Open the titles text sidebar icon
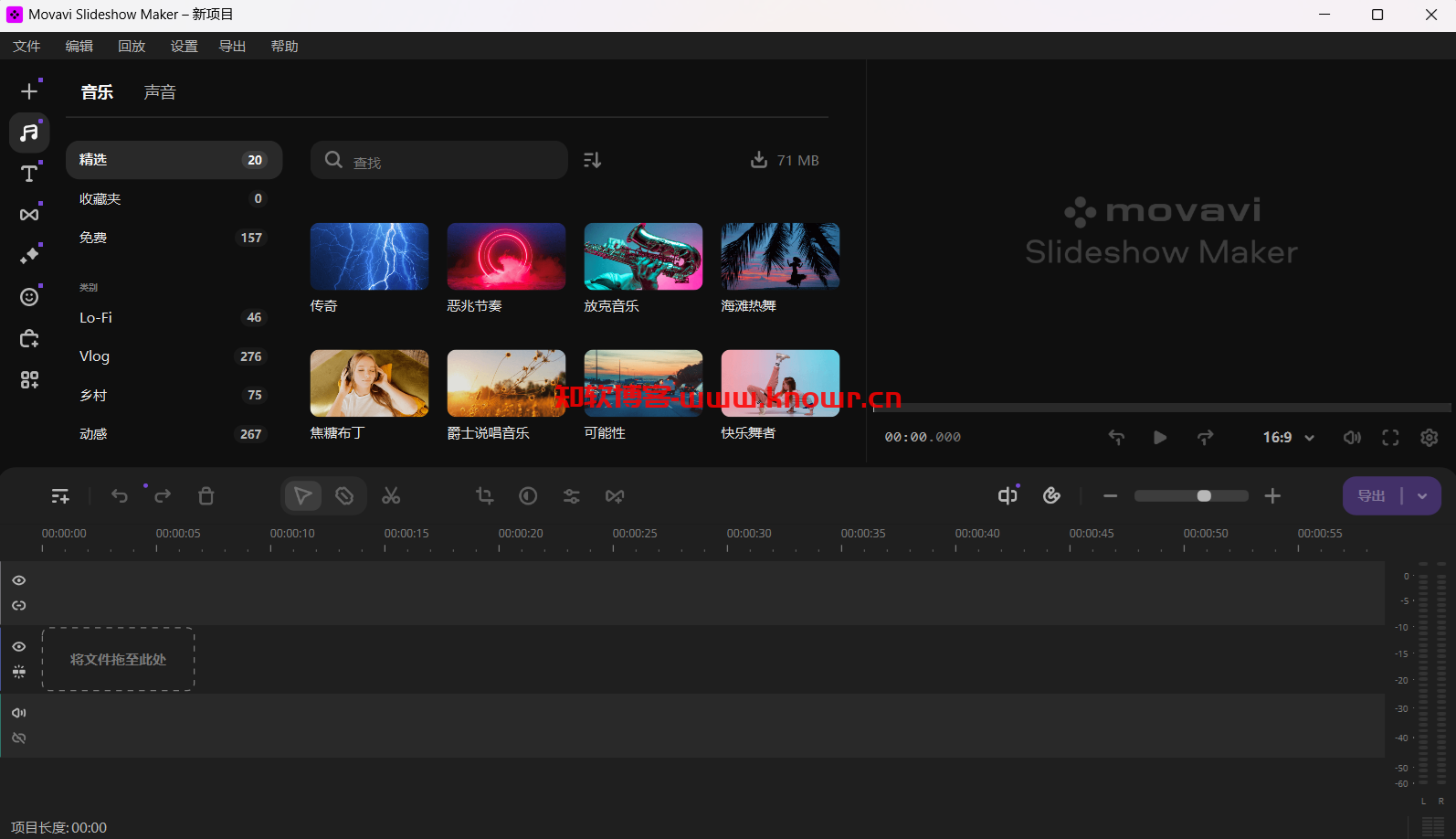Viewport: 1456px width, 839px height. 29,174
